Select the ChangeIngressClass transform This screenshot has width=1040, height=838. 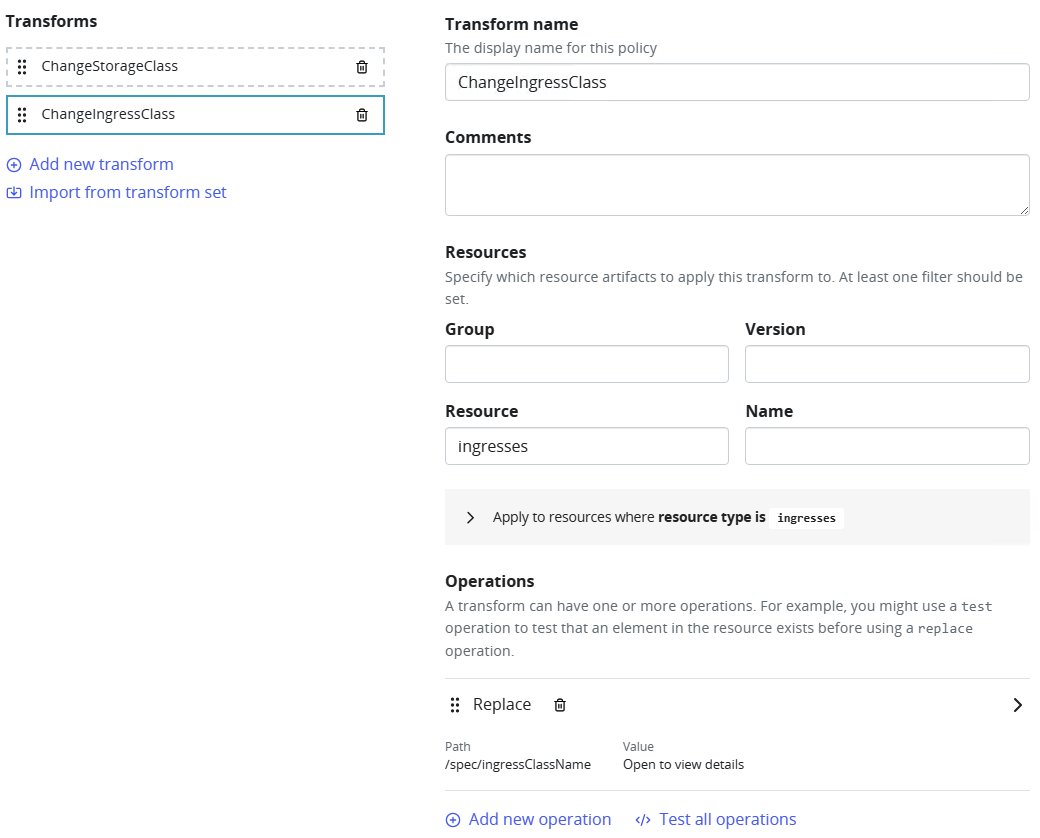[108, 115]
